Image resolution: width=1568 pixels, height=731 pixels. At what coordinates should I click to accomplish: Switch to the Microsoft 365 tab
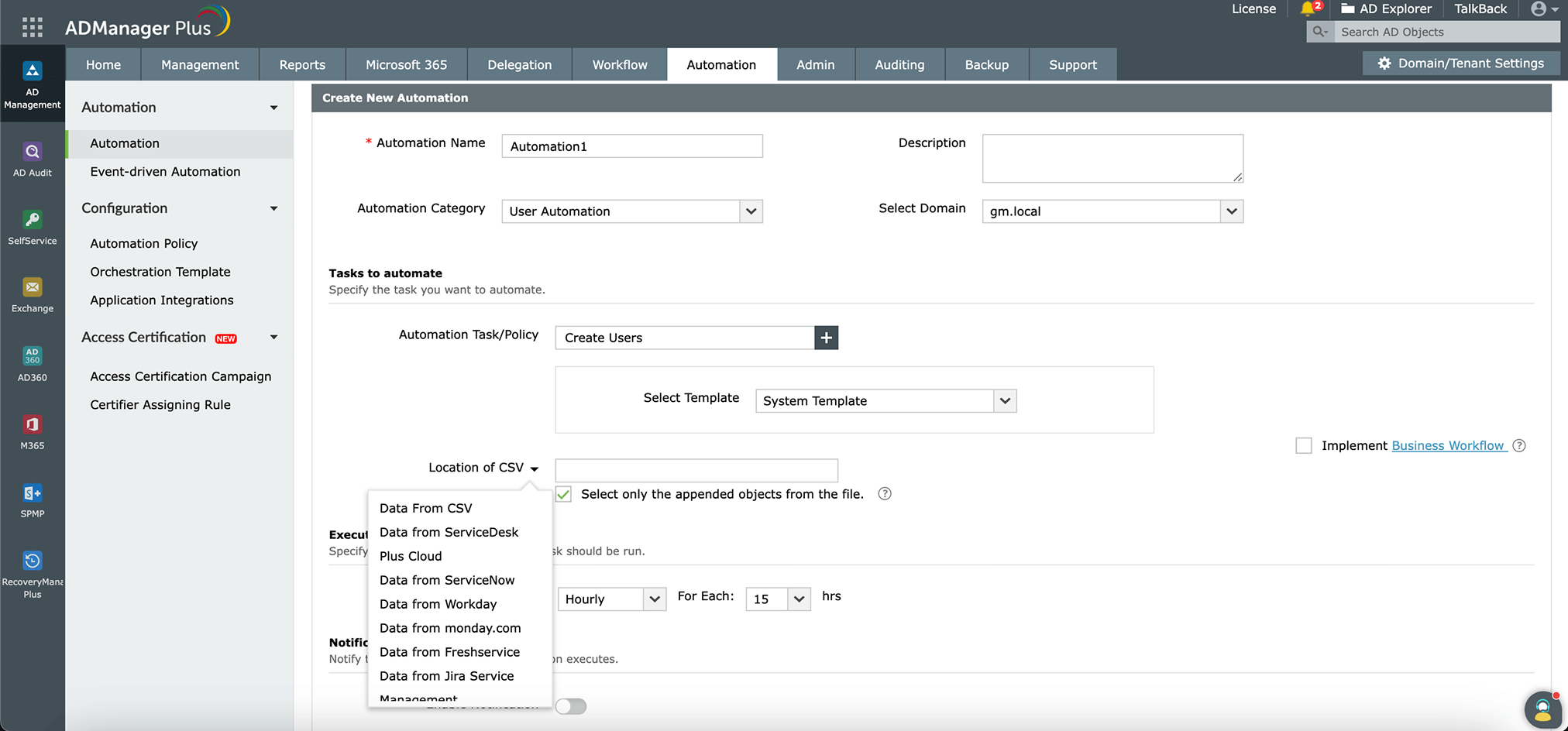(406, 65)
